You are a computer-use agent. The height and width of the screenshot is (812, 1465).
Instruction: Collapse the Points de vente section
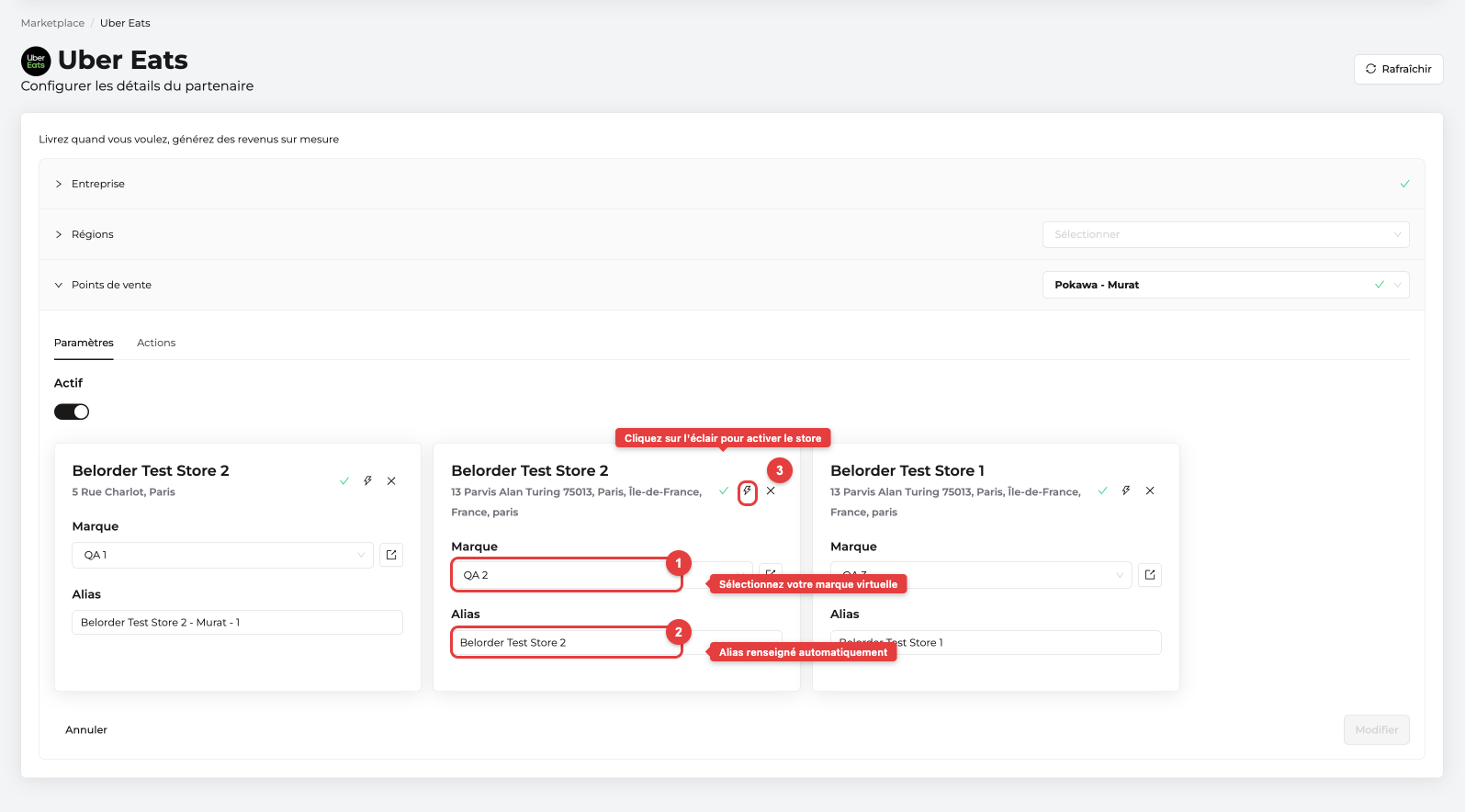[x=59, y=285]
